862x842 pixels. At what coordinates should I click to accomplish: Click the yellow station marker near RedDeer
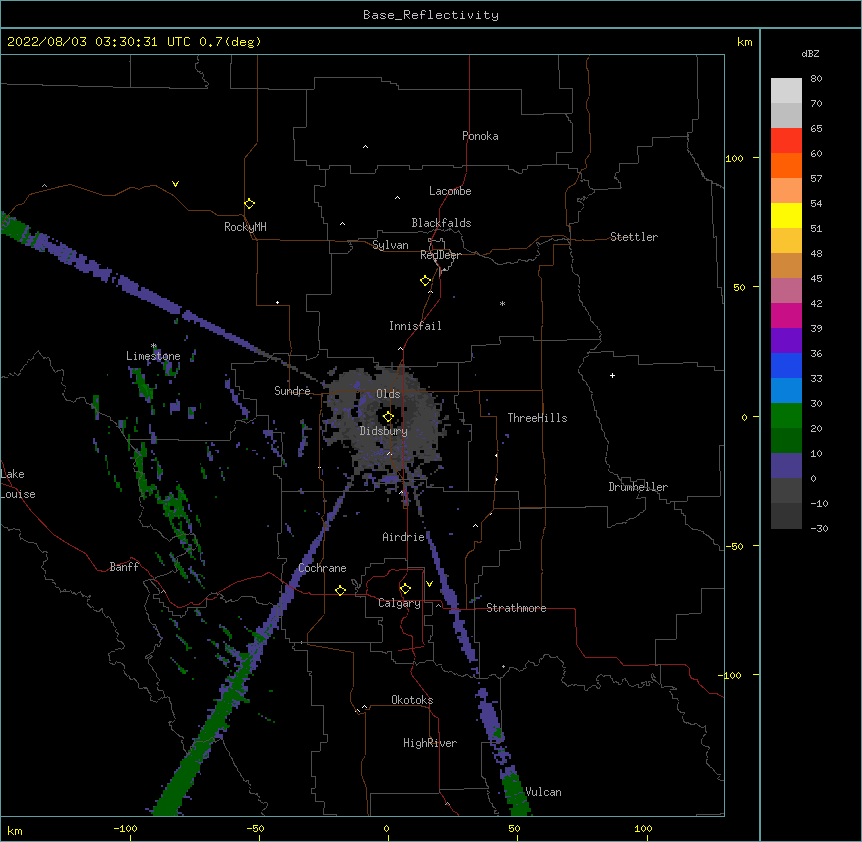pos(425,281)
